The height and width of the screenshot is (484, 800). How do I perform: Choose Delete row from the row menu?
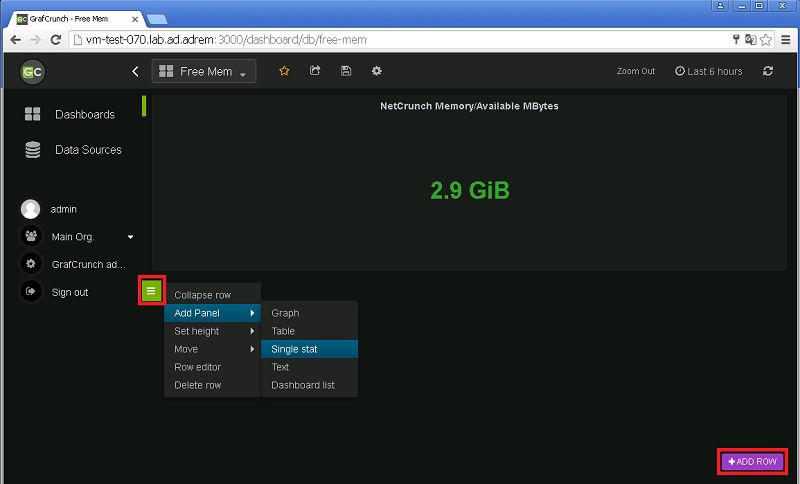click(212, 385)
